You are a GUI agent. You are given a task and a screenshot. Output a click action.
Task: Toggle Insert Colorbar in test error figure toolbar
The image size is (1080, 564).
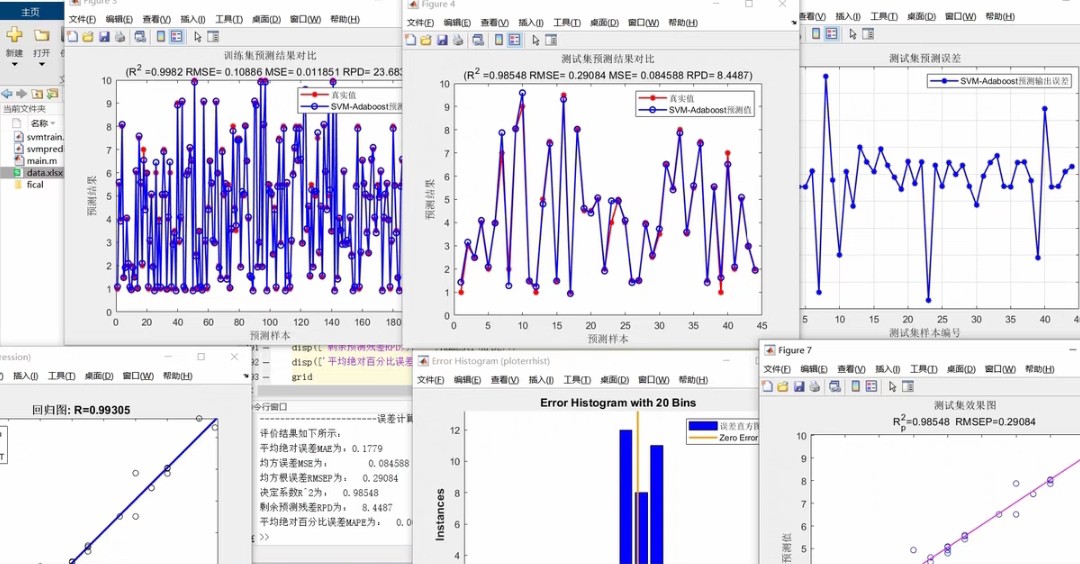point(816,33)
